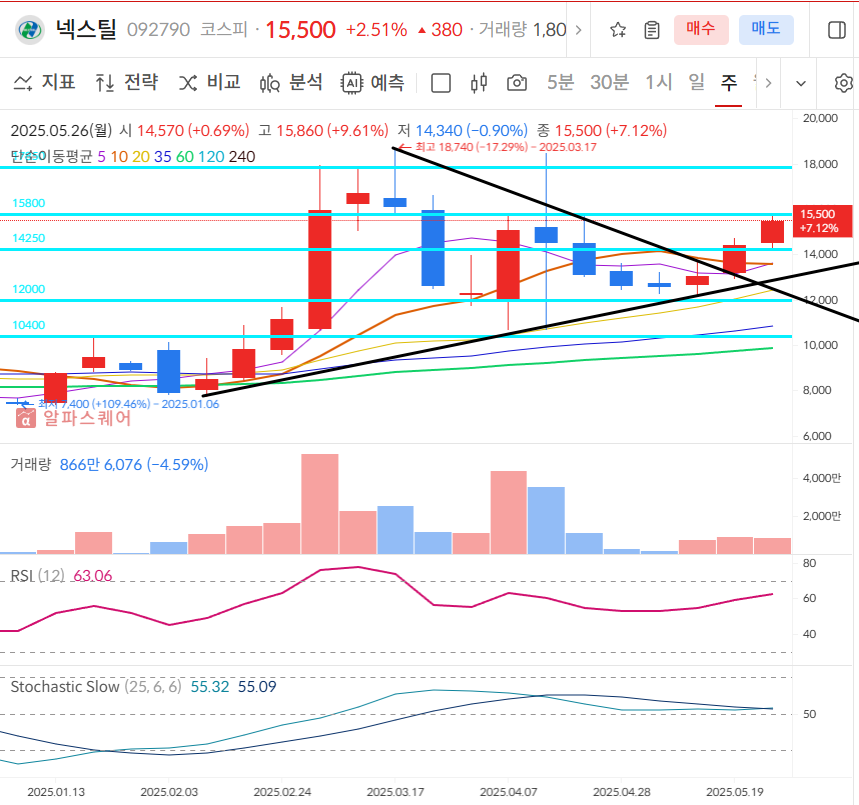Click the 10400 horizontal line label
This screenshot has width=859, height=805.
click(x=28, y=325)
